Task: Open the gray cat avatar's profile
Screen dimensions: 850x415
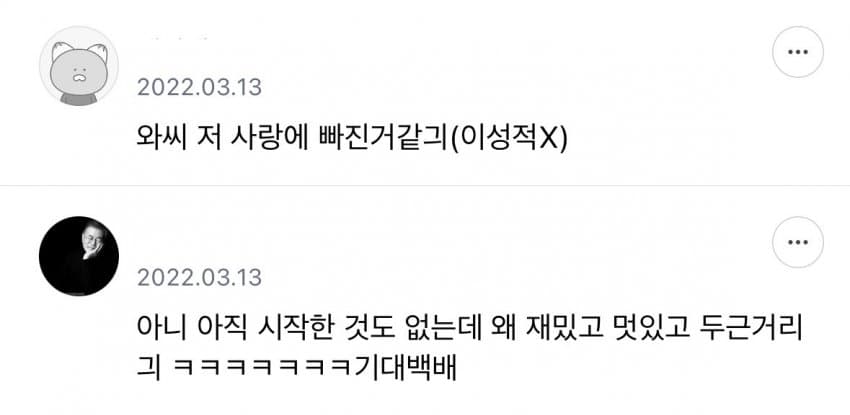Action: (79, 66)
